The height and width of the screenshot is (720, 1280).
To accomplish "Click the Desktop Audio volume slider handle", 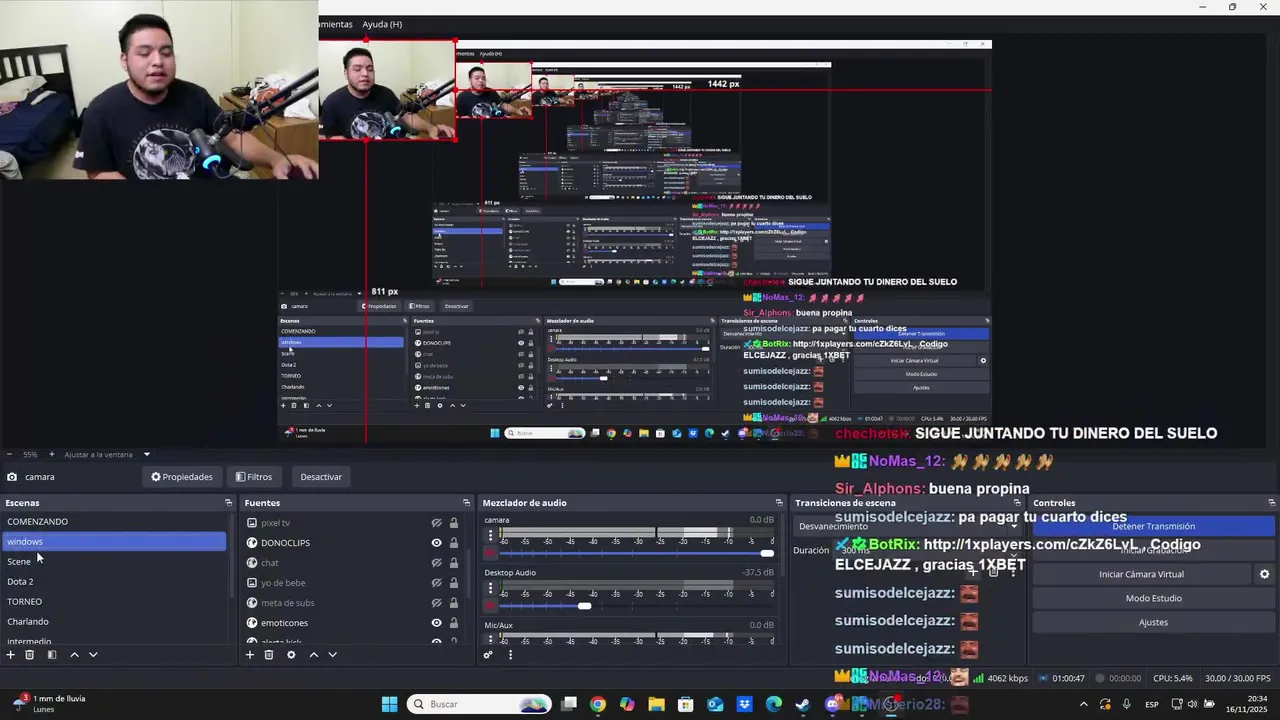I will [584, 605].
